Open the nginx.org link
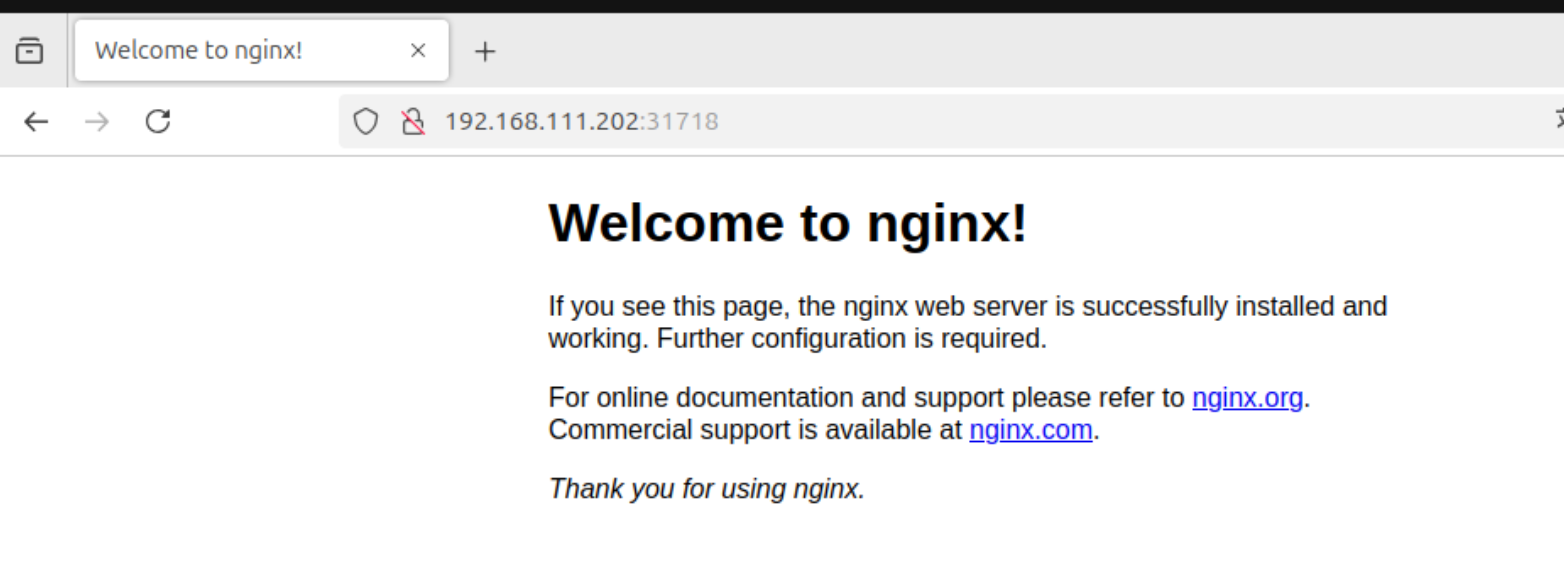Image resolution: width=1564 pixels, height=577 pixels. 1247,398
